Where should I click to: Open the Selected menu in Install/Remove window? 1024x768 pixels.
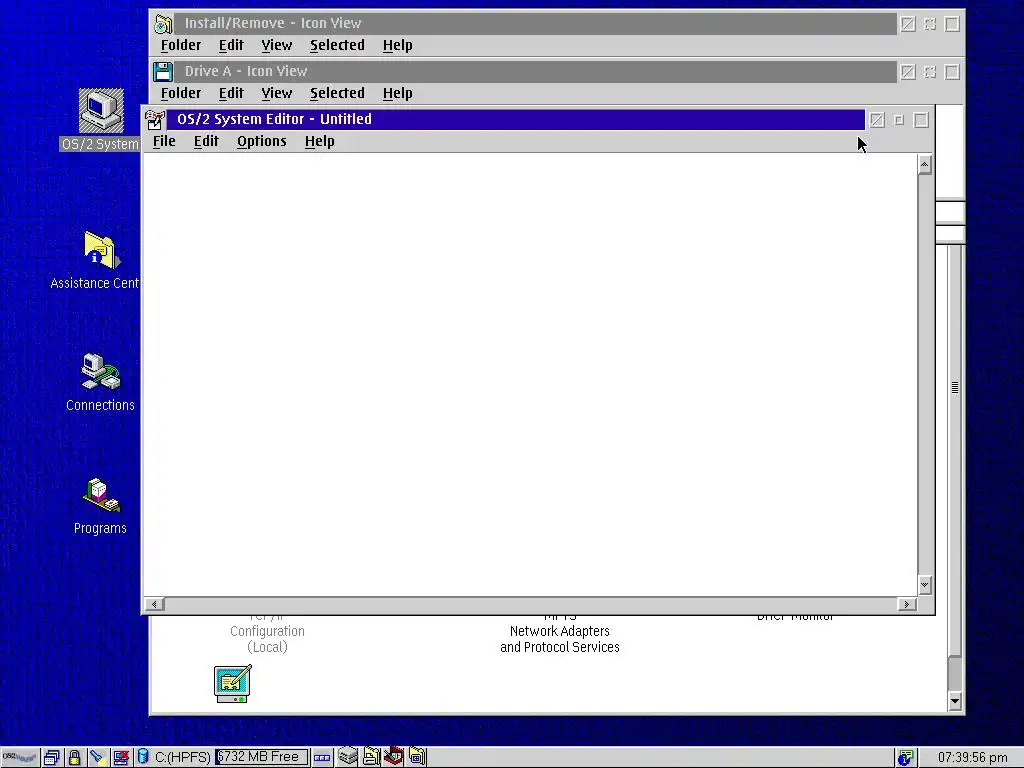pyautogui.click(x=337, y=46)
